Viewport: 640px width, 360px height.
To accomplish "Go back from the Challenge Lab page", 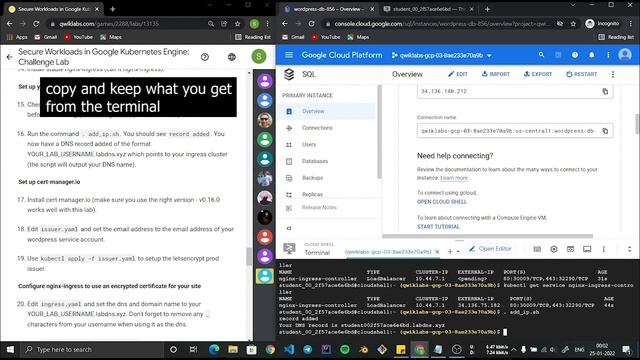I will pyautogui.click(x=9, y=57).
